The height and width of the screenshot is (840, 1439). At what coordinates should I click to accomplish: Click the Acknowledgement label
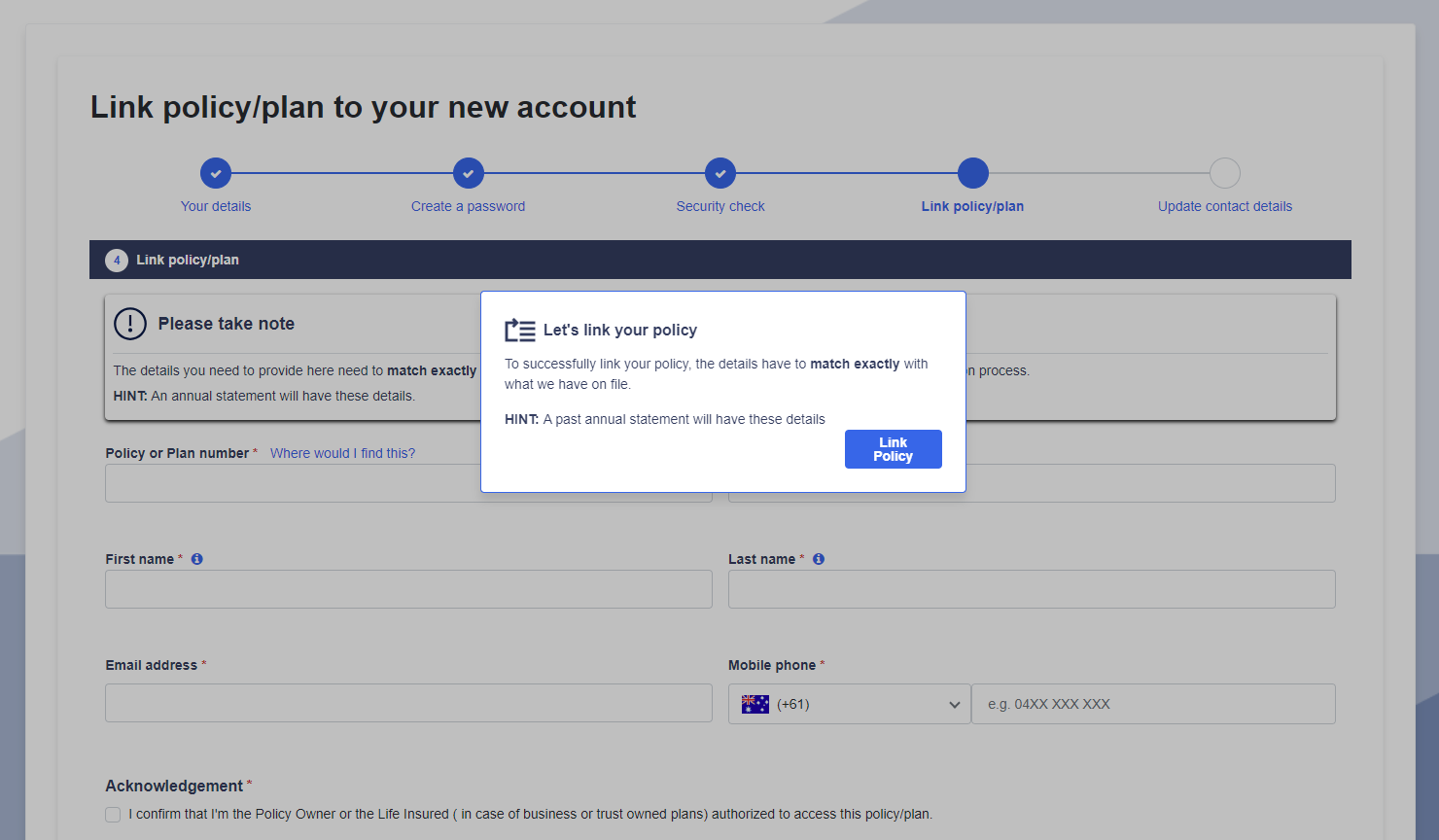[x=174, y=786]
